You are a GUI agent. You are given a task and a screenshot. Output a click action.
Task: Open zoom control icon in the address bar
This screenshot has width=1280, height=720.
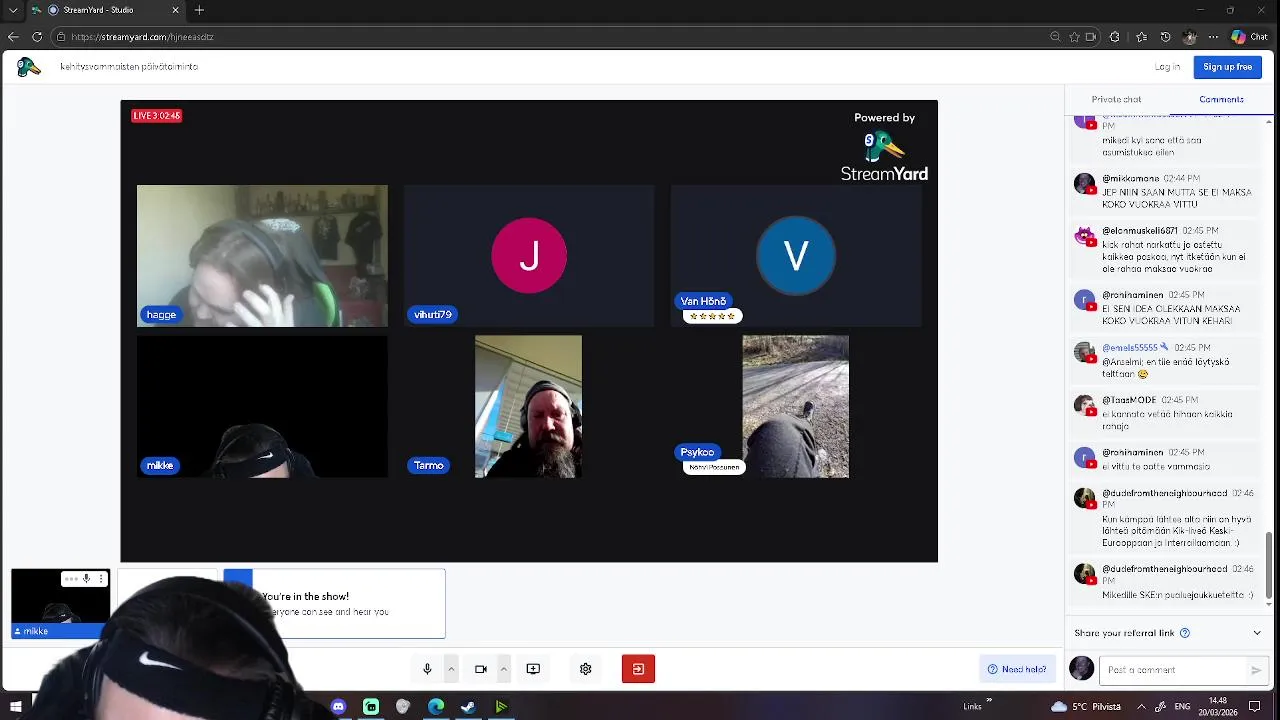click(1055, 37)
